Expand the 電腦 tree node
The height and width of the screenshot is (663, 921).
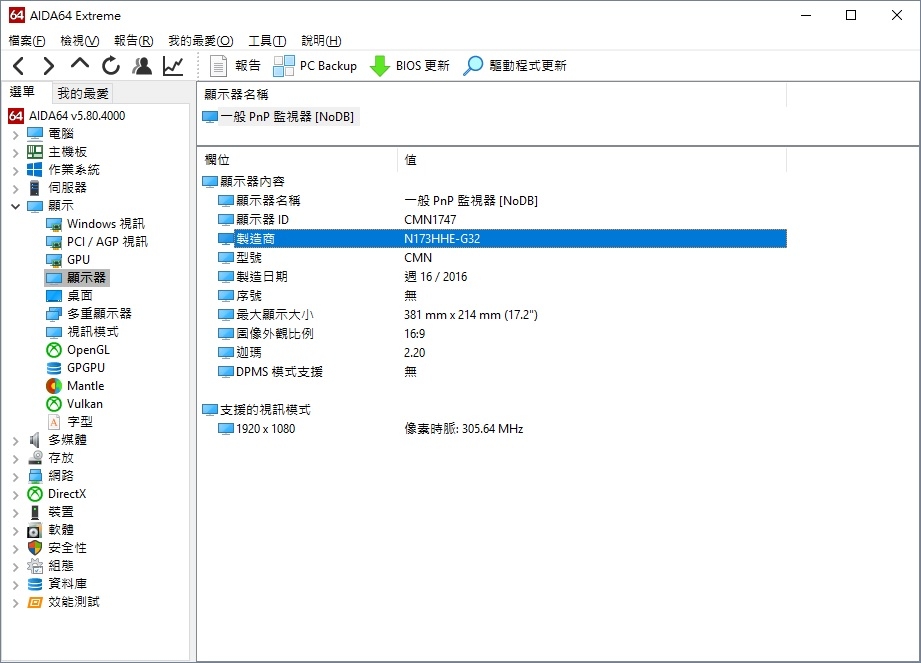16,134
